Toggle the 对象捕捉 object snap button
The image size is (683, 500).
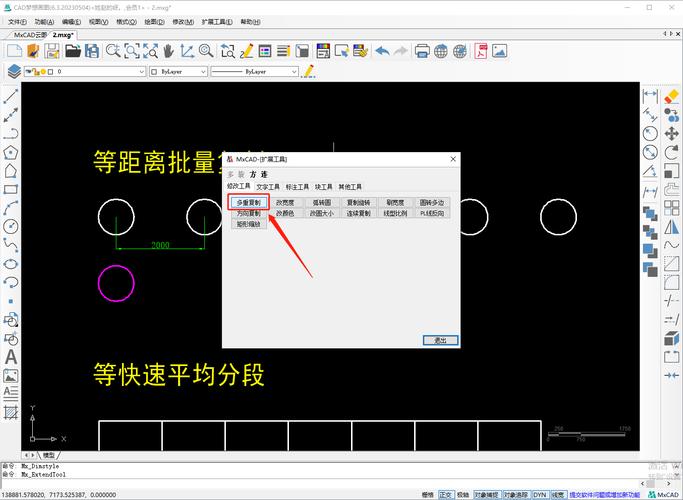coord(486,495)
